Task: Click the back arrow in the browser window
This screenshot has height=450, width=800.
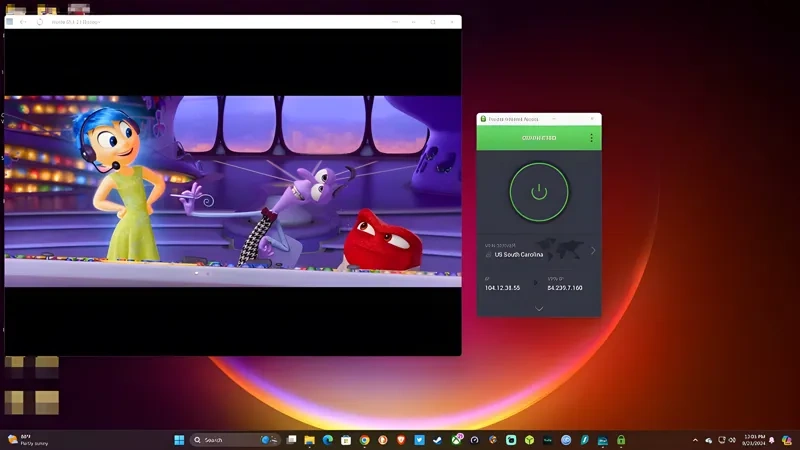Action: pos(23,21)
